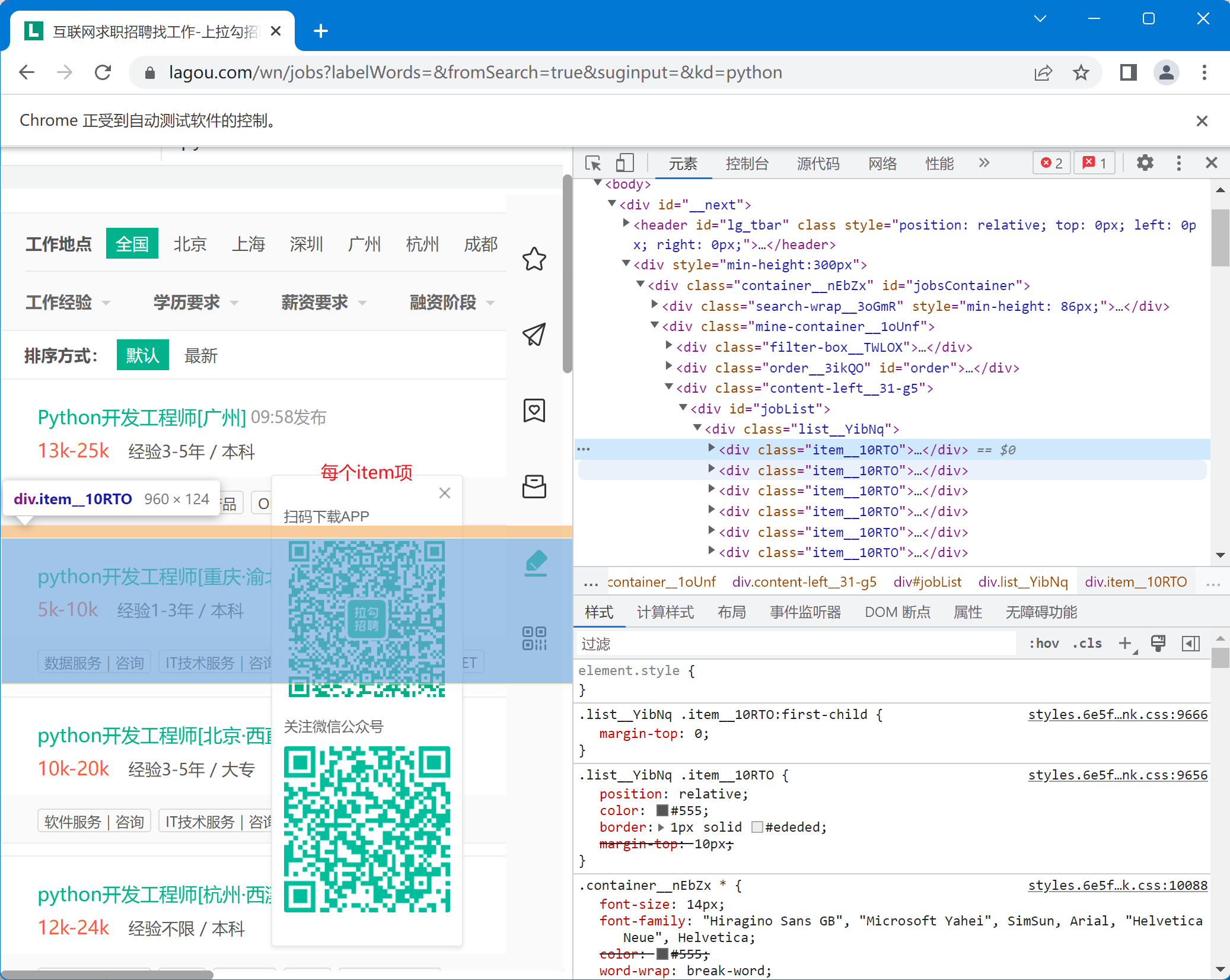This screenshot has height=980, width=1230.
Task: Open the 1 issue indicator
Action: (x=1095, y=163)
